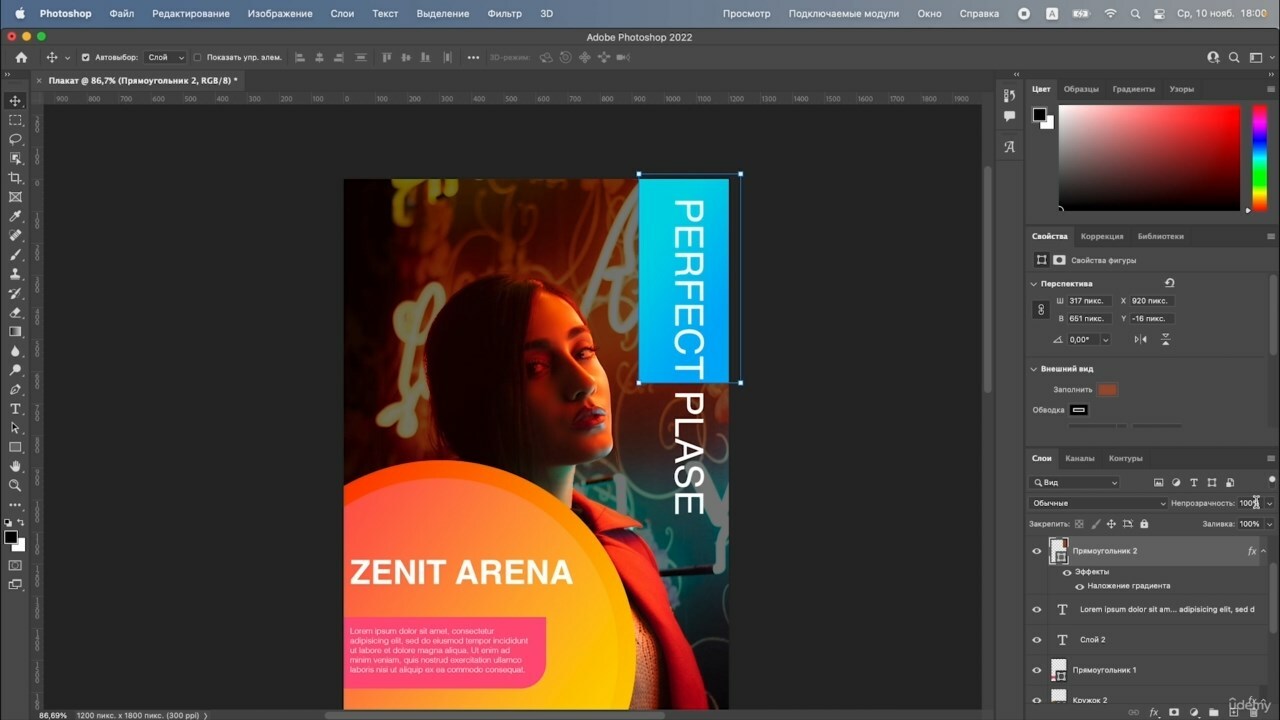Screen dimensions: 1280x720
Task: Choose the Horizontal Type tool
Action: pyautogui.click(x=15, y=409)
